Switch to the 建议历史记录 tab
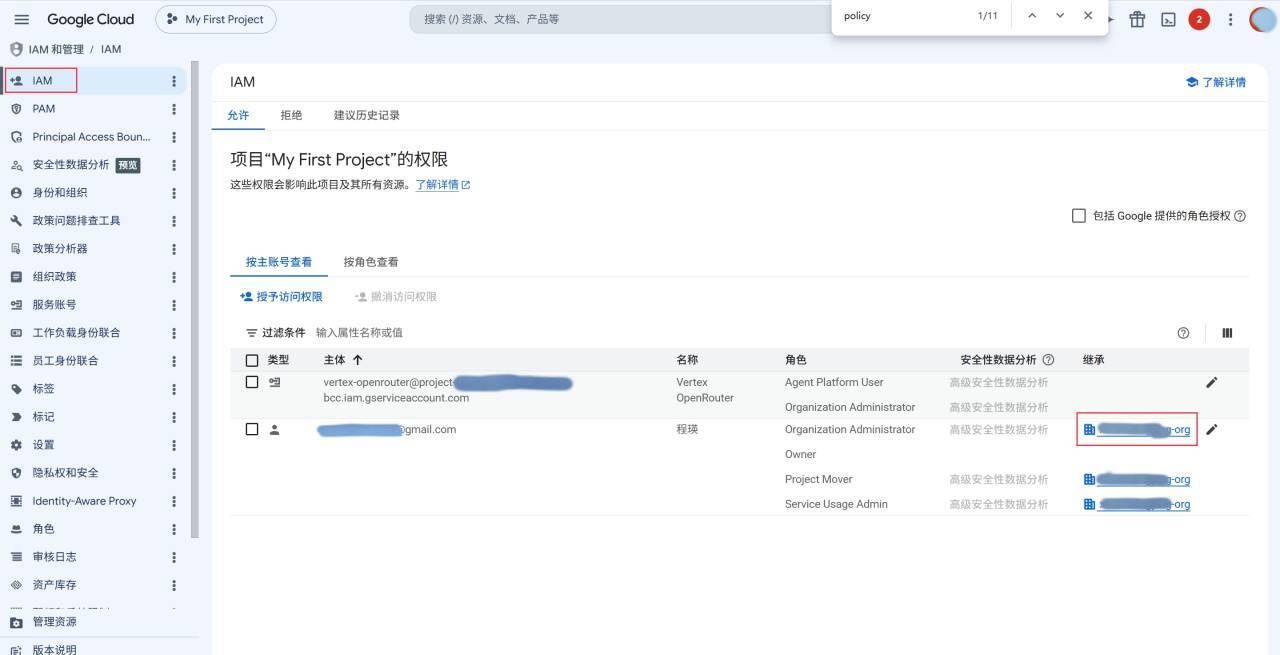The height and width of the screenshot is (655, 1280). [367, 115]
